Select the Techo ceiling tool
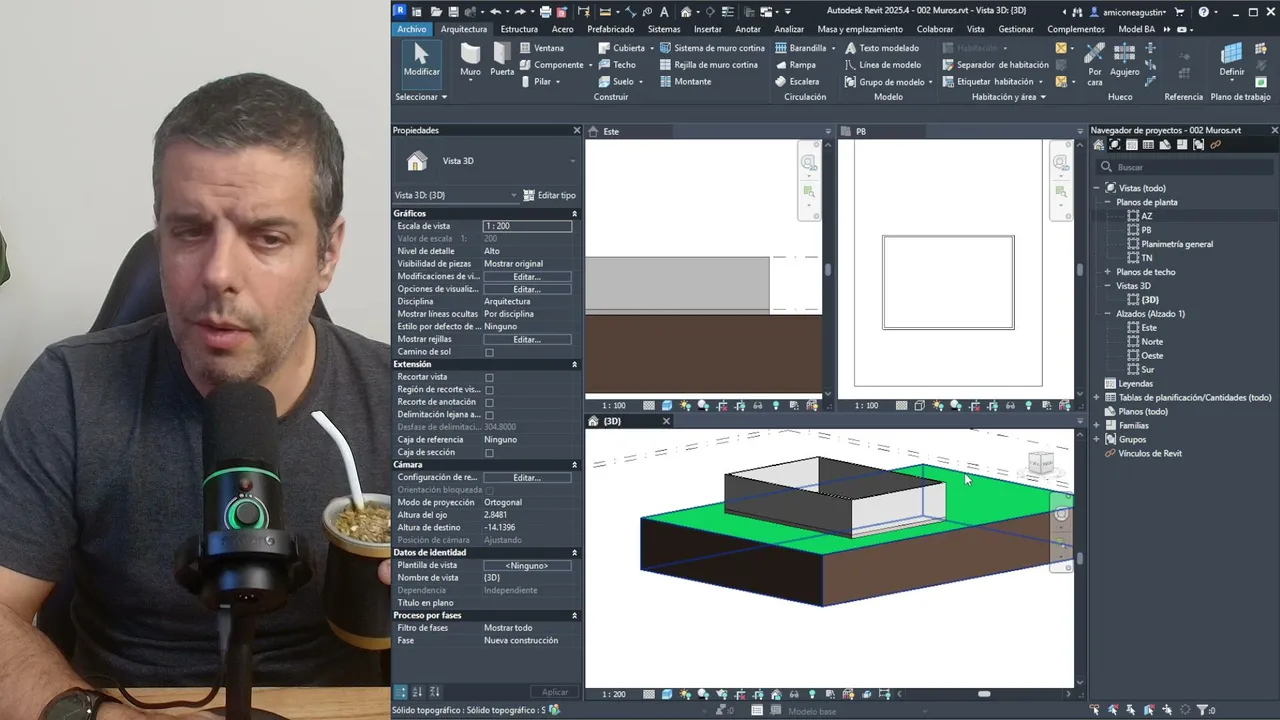 click(617, 65)
